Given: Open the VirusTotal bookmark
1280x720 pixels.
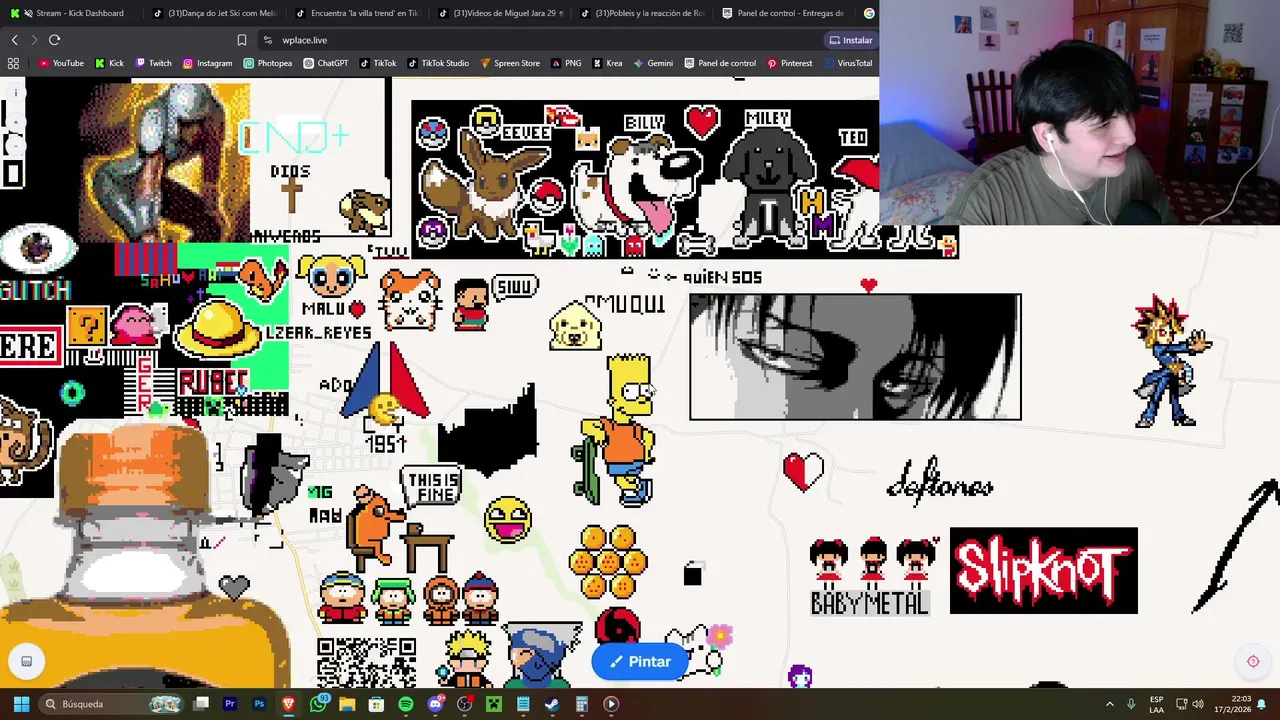Looking at the screenshot, I should (x=848, y=63).
